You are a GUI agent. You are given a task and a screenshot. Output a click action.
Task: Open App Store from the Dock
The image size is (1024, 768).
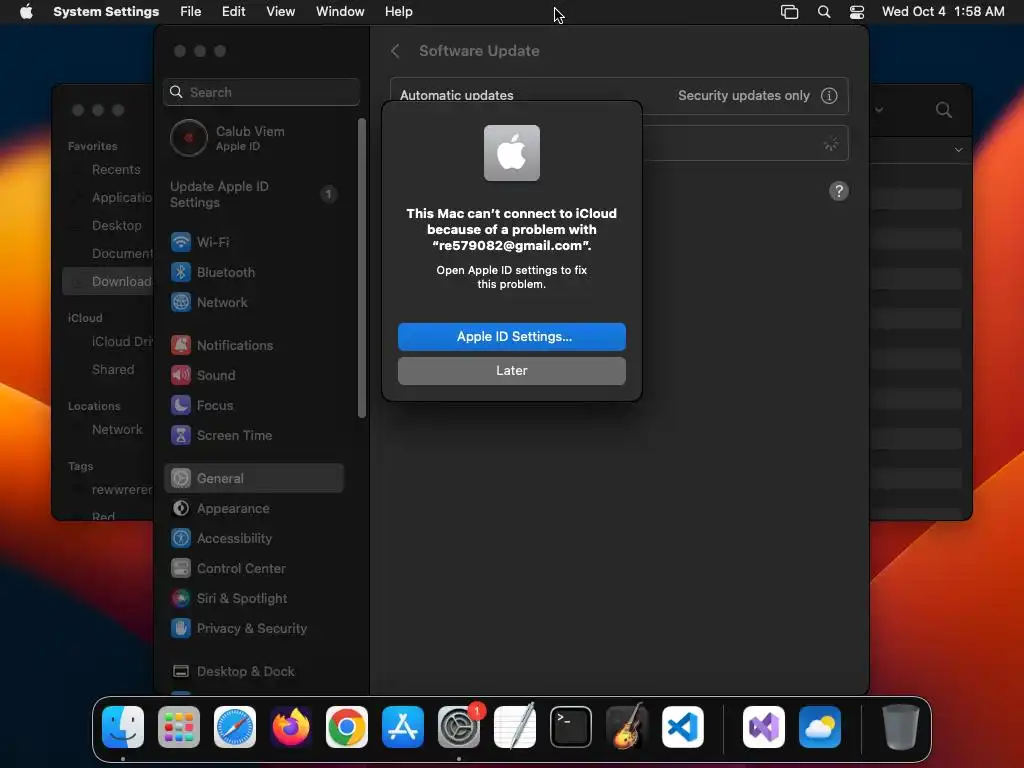pos(403,726)
